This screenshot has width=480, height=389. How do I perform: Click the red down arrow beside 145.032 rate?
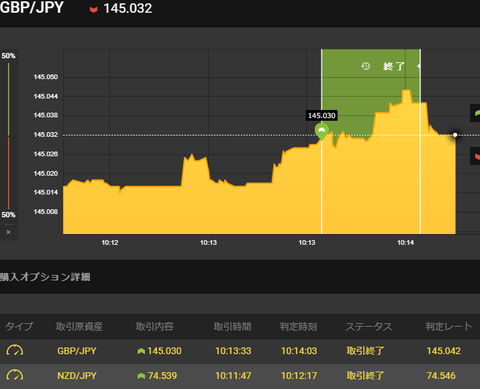(94, 10)
